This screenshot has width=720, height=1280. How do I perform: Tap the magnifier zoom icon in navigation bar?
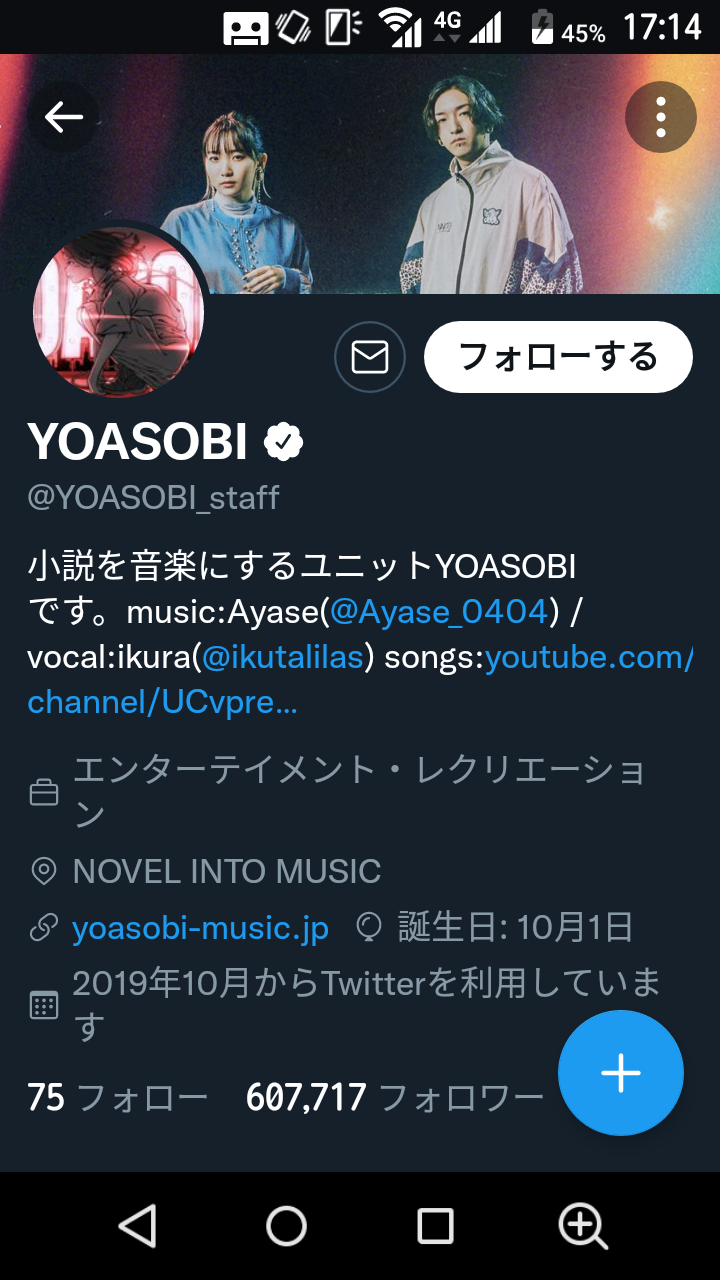pyautogui.click(x=583, y=1225)
